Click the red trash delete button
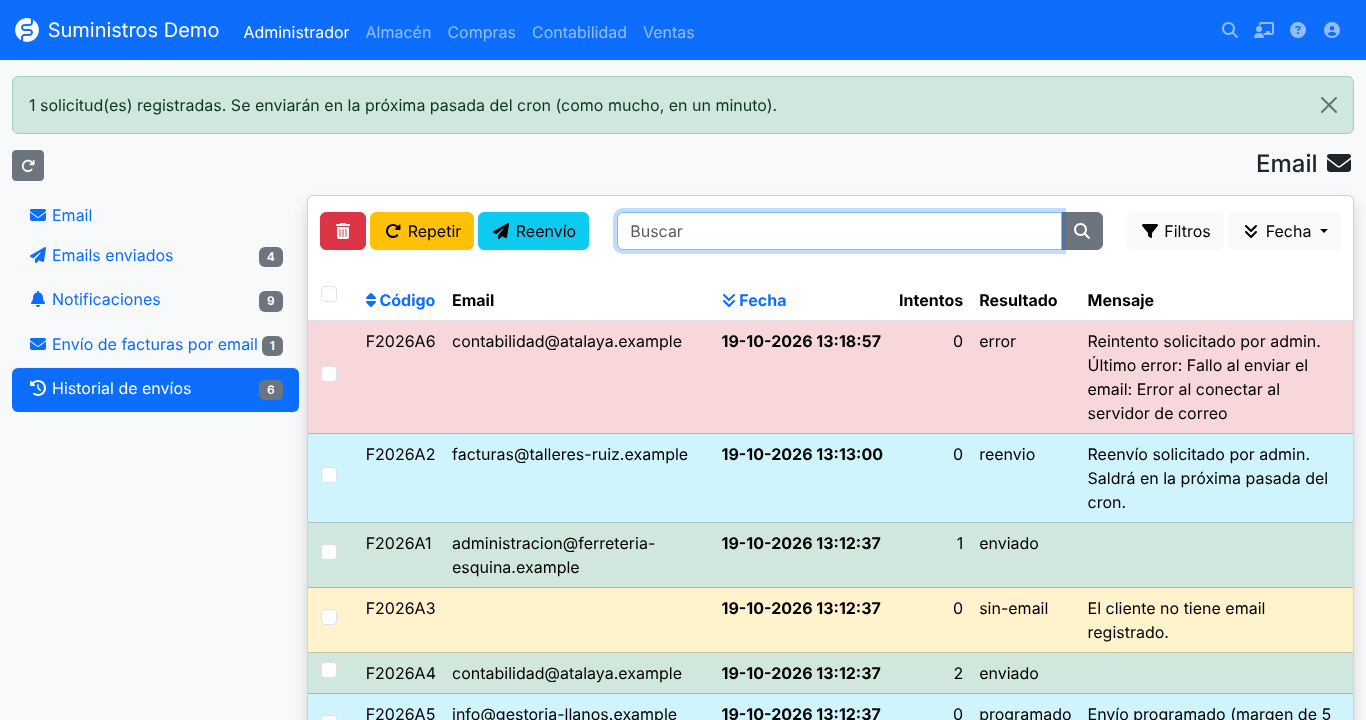1366x720 pixels. pos(343,231)
